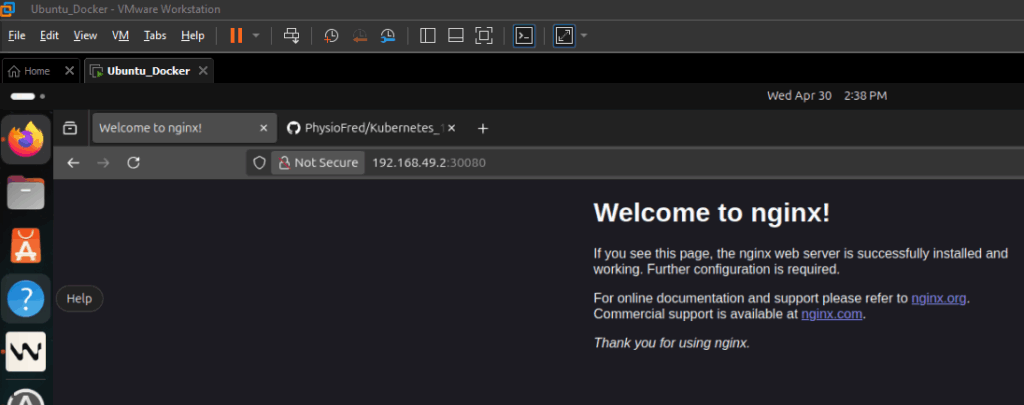Close the Home tab
The image size is (1024, 405).
point(69,71)
